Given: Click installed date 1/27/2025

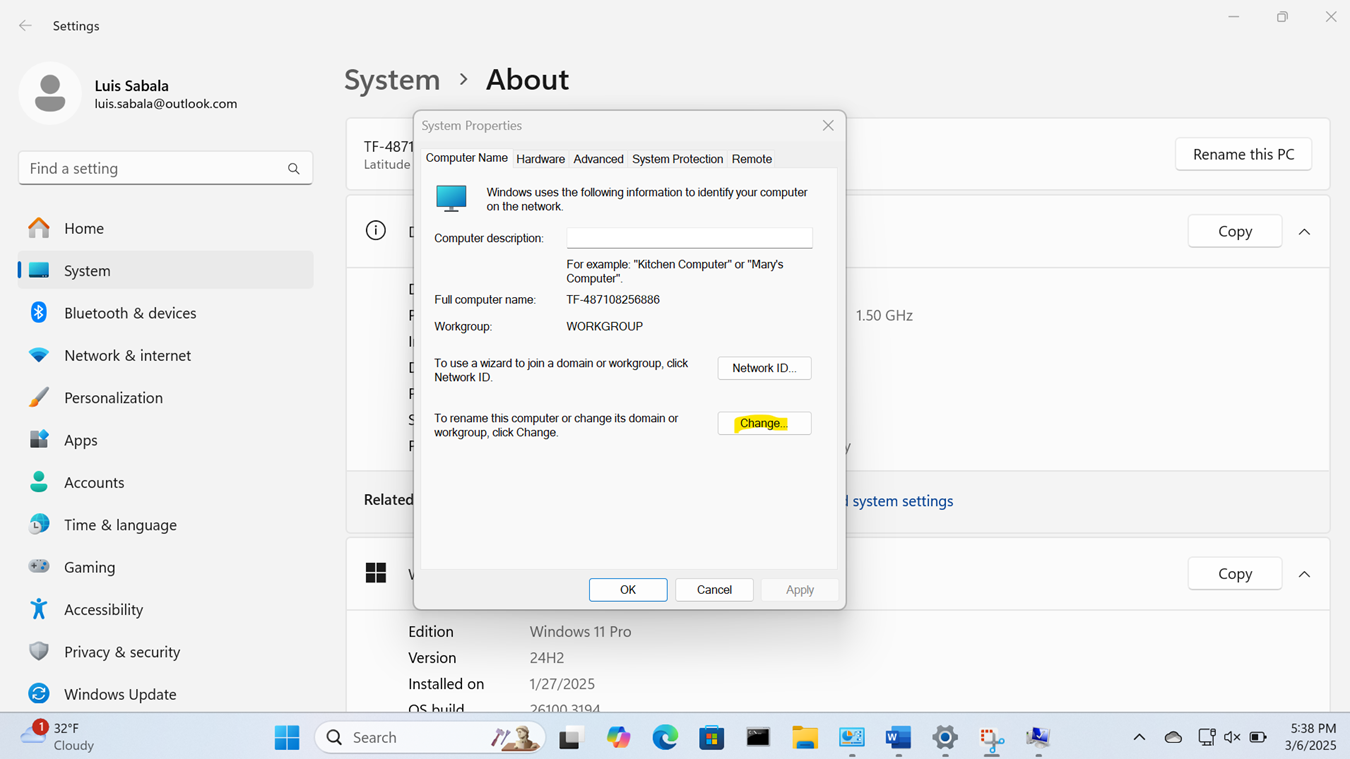Looking at the screenshot, I should pos(562,684).
